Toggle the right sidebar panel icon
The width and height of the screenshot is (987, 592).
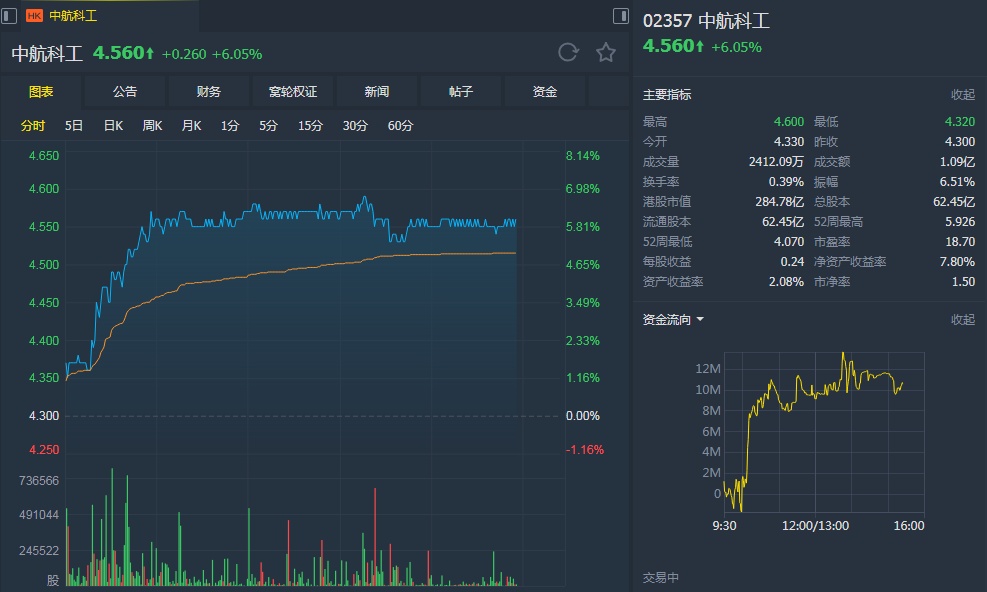tap(620, 16)
